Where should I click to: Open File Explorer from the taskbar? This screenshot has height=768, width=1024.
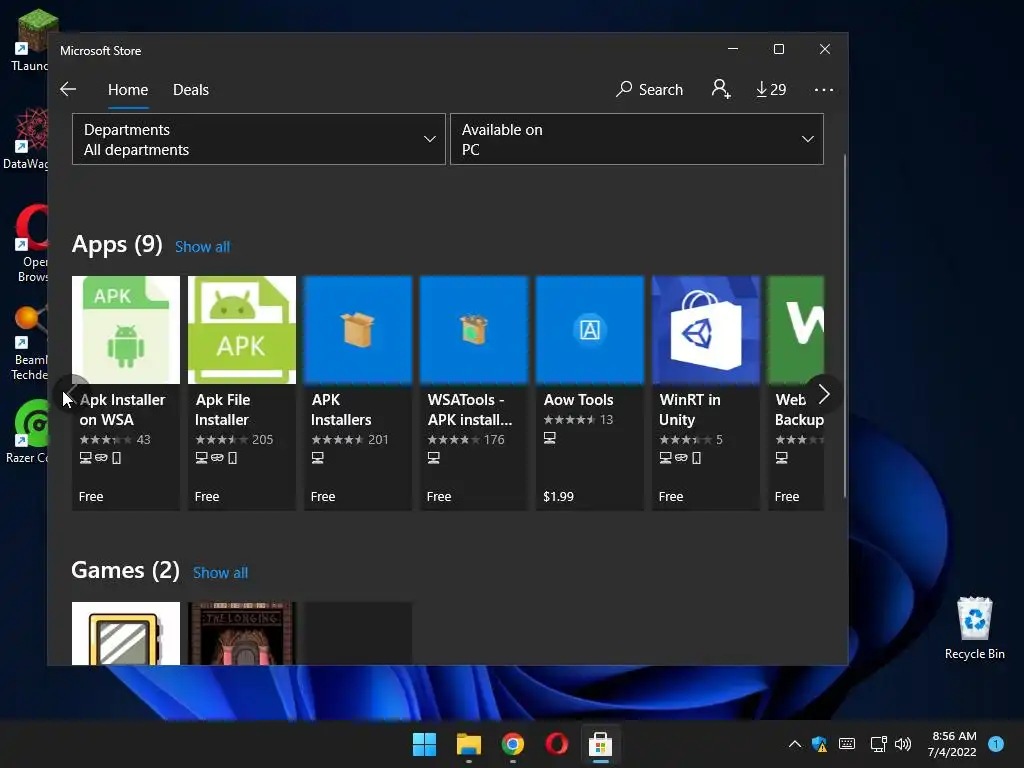(x=469, y=744)
